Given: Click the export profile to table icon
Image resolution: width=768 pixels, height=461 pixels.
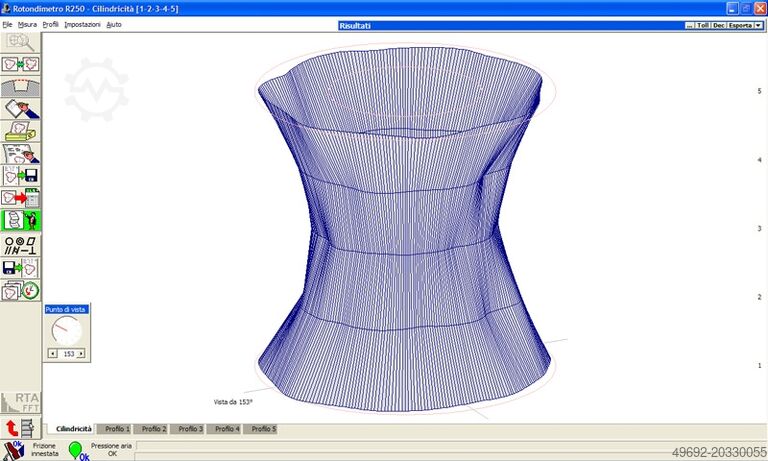Looking at the screenshot, I should coord(20,197).
